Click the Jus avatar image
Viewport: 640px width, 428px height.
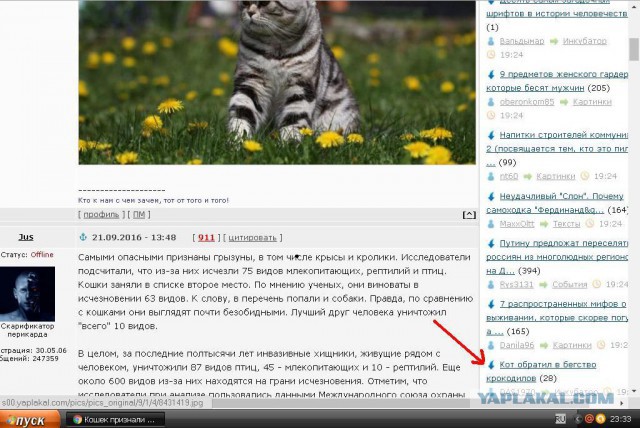[27, 294]
